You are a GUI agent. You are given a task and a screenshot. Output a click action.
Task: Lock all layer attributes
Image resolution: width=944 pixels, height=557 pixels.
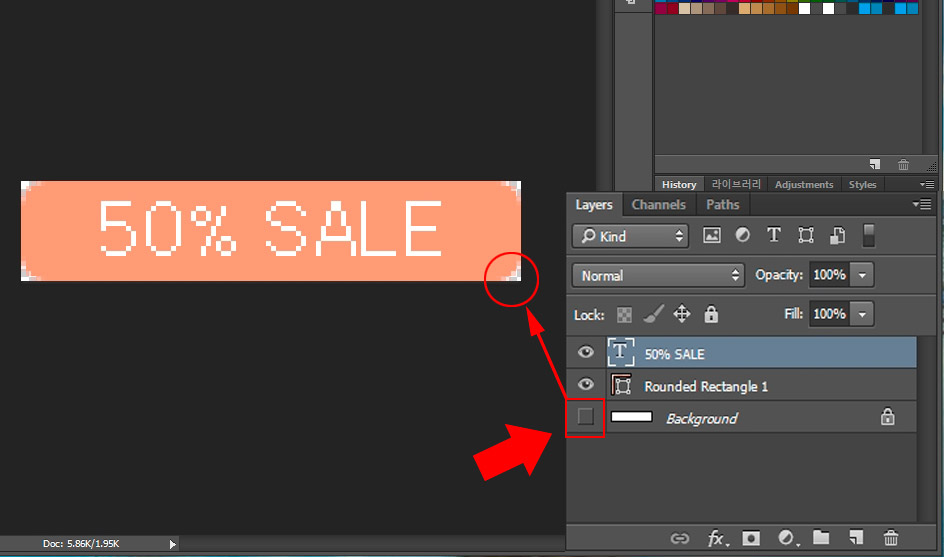point(711,314)
